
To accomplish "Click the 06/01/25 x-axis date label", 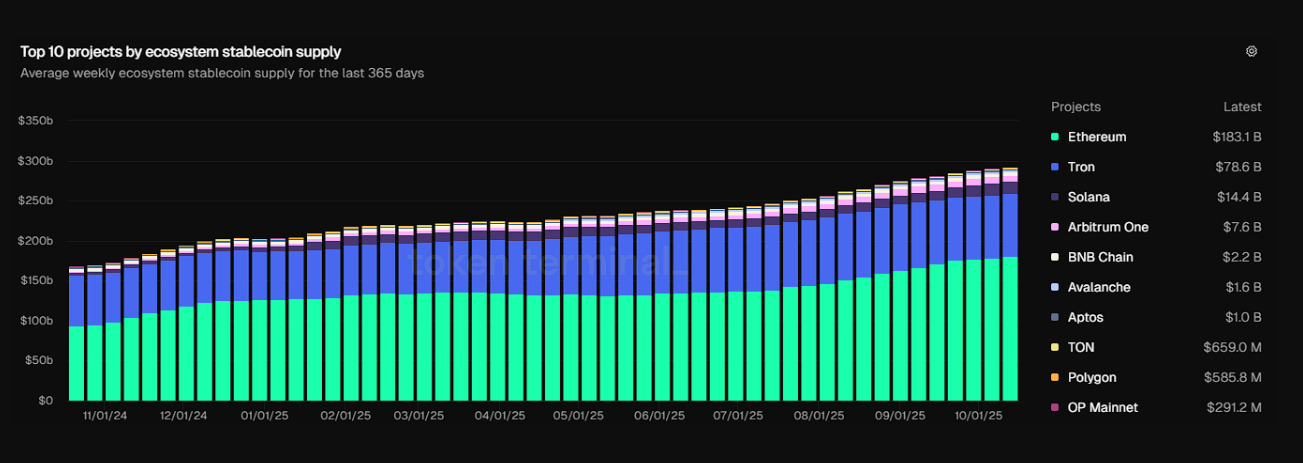I will (657, 414).
